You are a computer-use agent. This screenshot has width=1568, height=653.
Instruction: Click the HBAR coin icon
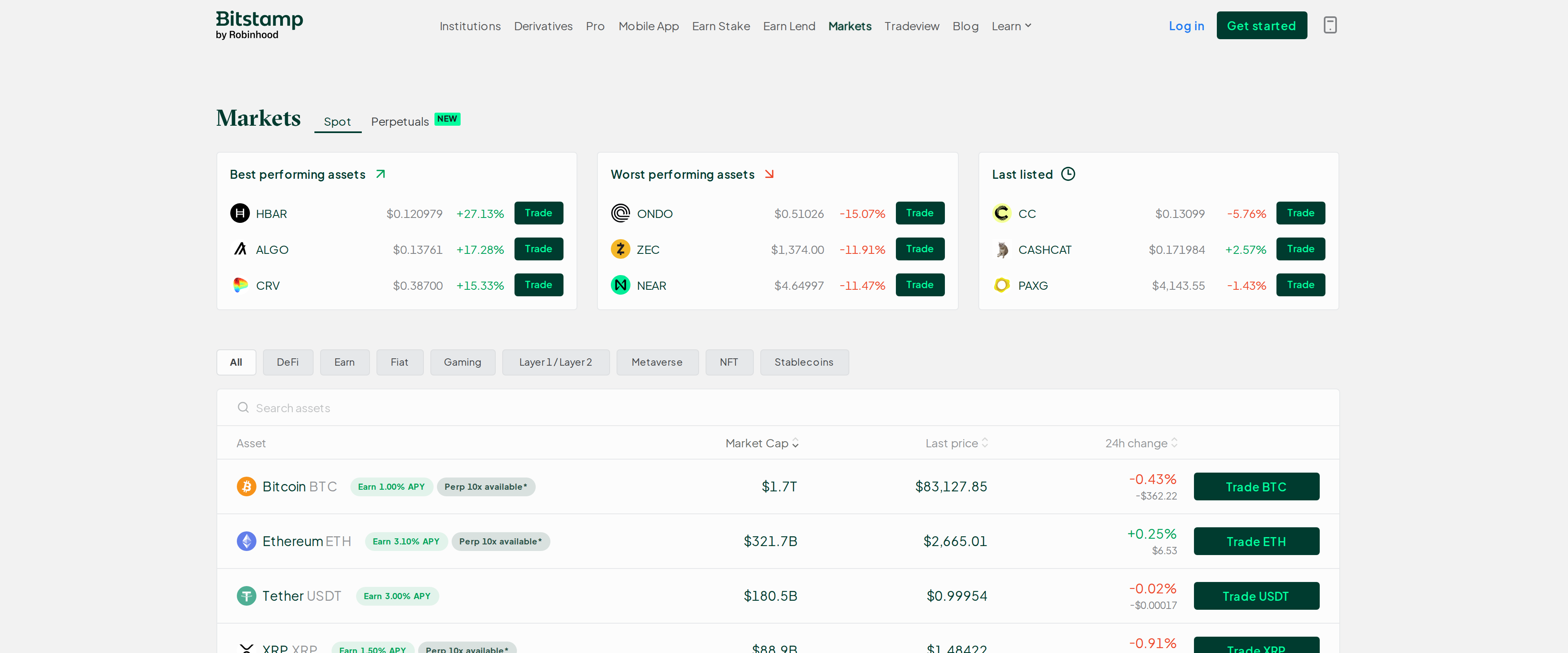(240, 213)
